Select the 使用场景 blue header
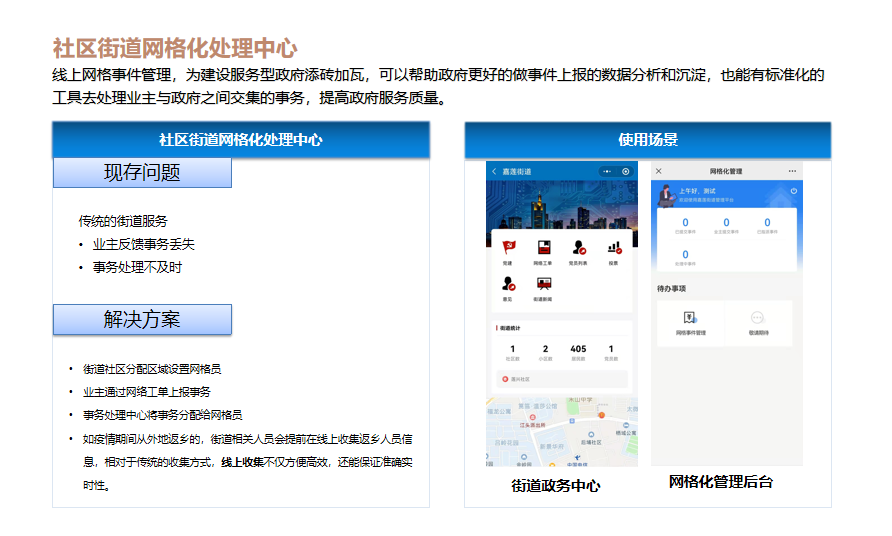The height and width of the screenshot is (536, 892). coord(647,140)
